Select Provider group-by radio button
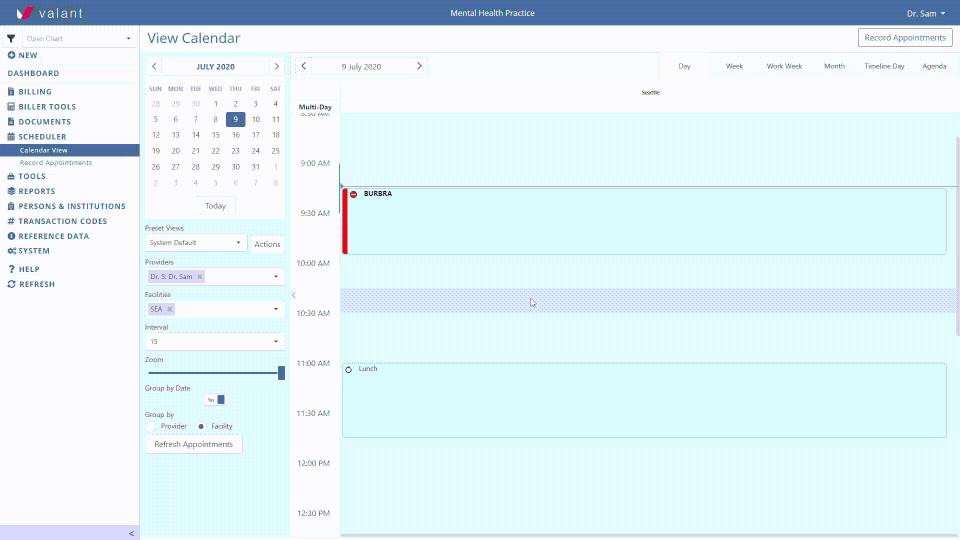960x540 pixels. (x=151, y=426)
